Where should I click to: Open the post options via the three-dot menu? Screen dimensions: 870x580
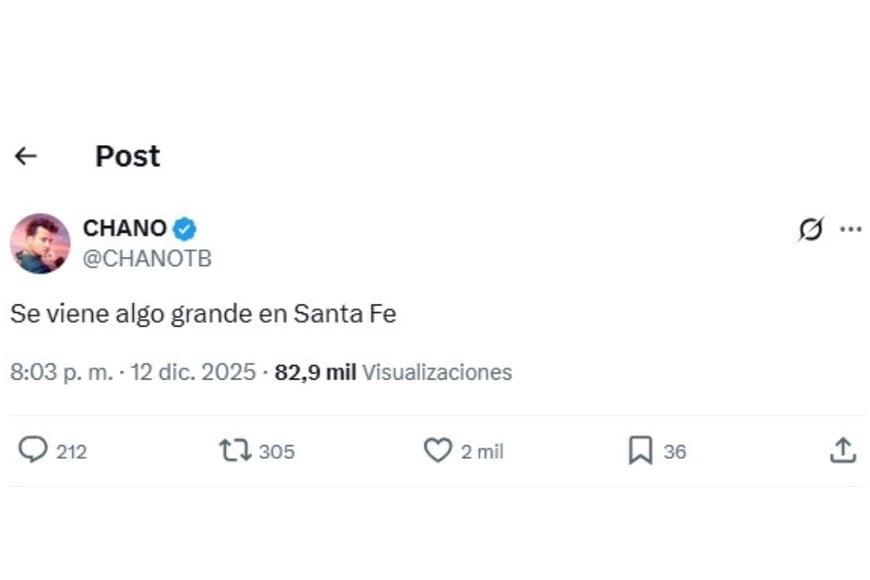pos(852,229)
